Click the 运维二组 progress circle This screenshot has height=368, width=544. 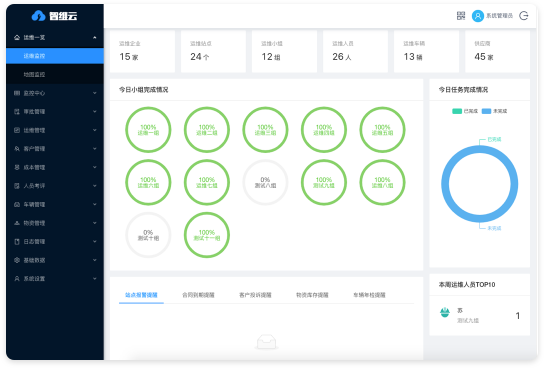point(207,130)
